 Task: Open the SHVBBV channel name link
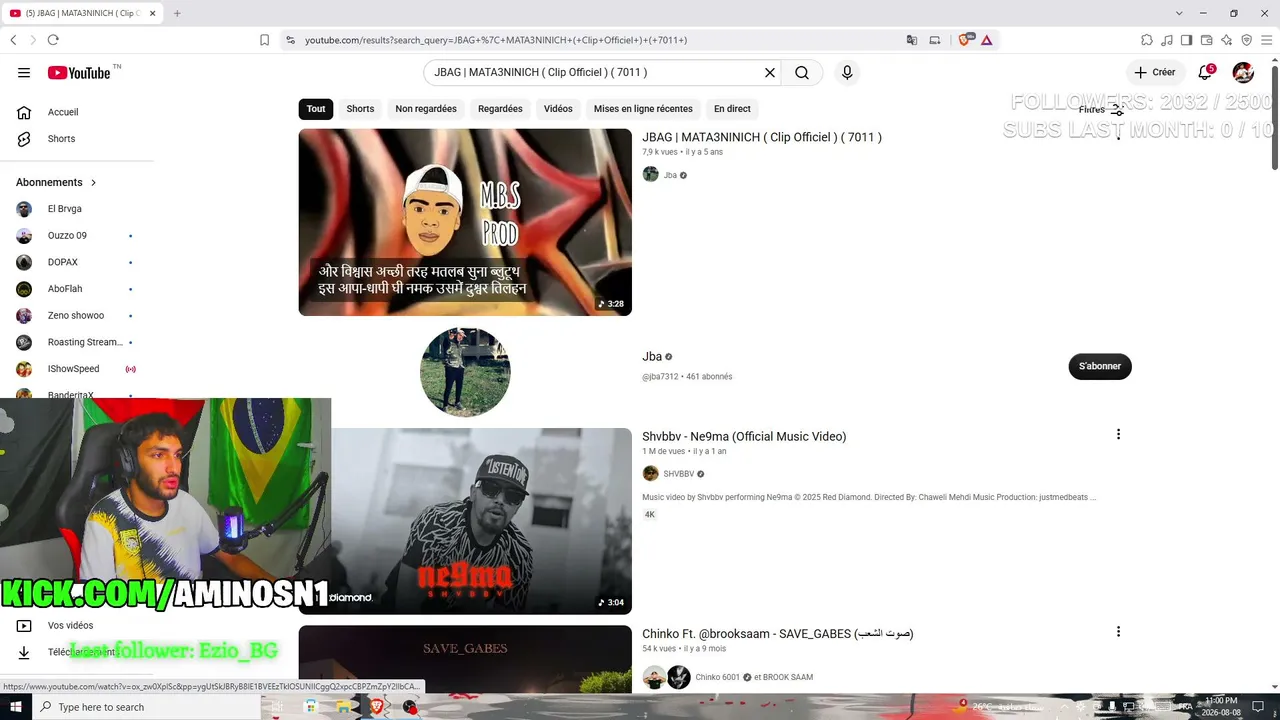(x=679, y=474)
